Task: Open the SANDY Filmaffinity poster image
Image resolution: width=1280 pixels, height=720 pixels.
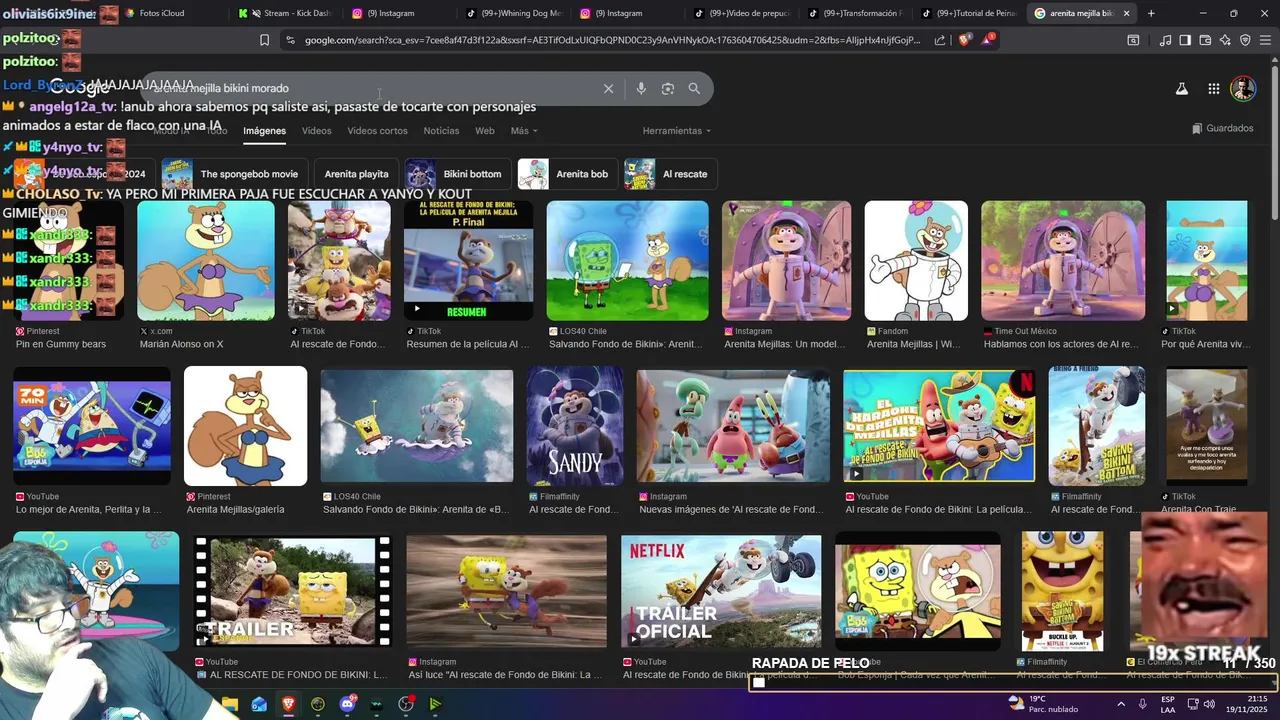Action: (575, 426)
